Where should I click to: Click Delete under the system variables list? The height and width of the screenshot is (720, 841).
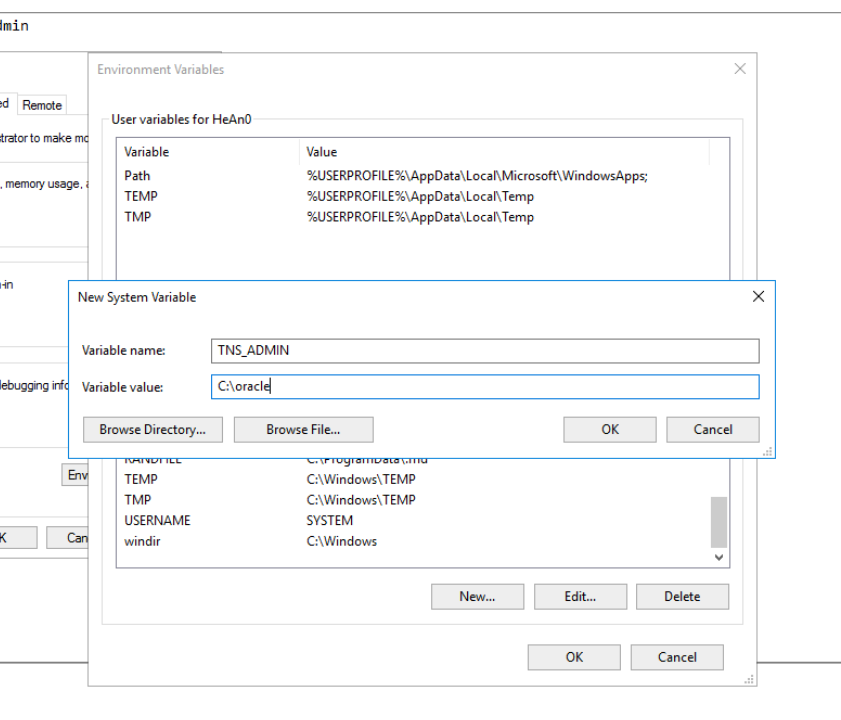[682, 597]
